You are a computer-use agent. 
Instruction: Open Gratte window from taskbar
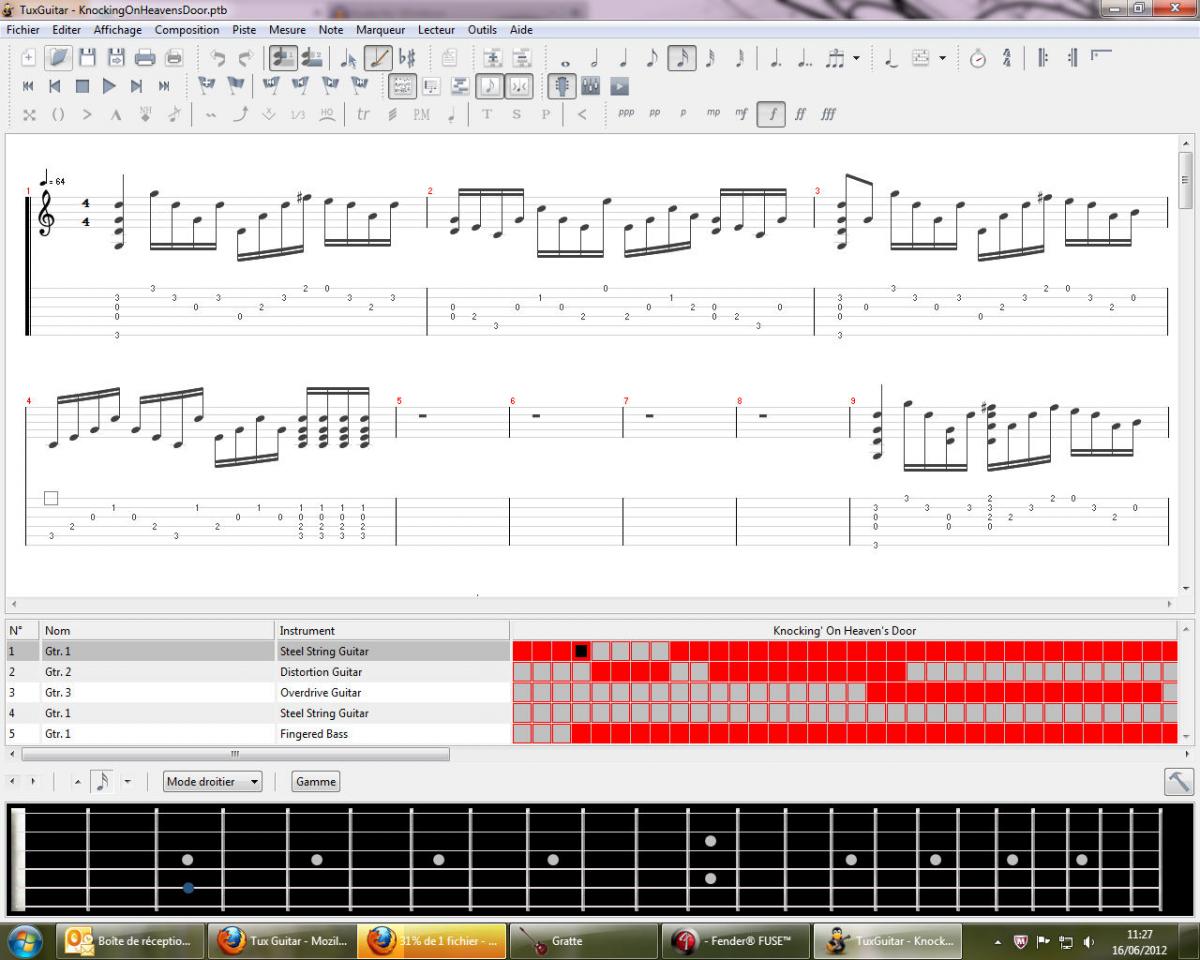pyautogui.click(x=584, y=941)
